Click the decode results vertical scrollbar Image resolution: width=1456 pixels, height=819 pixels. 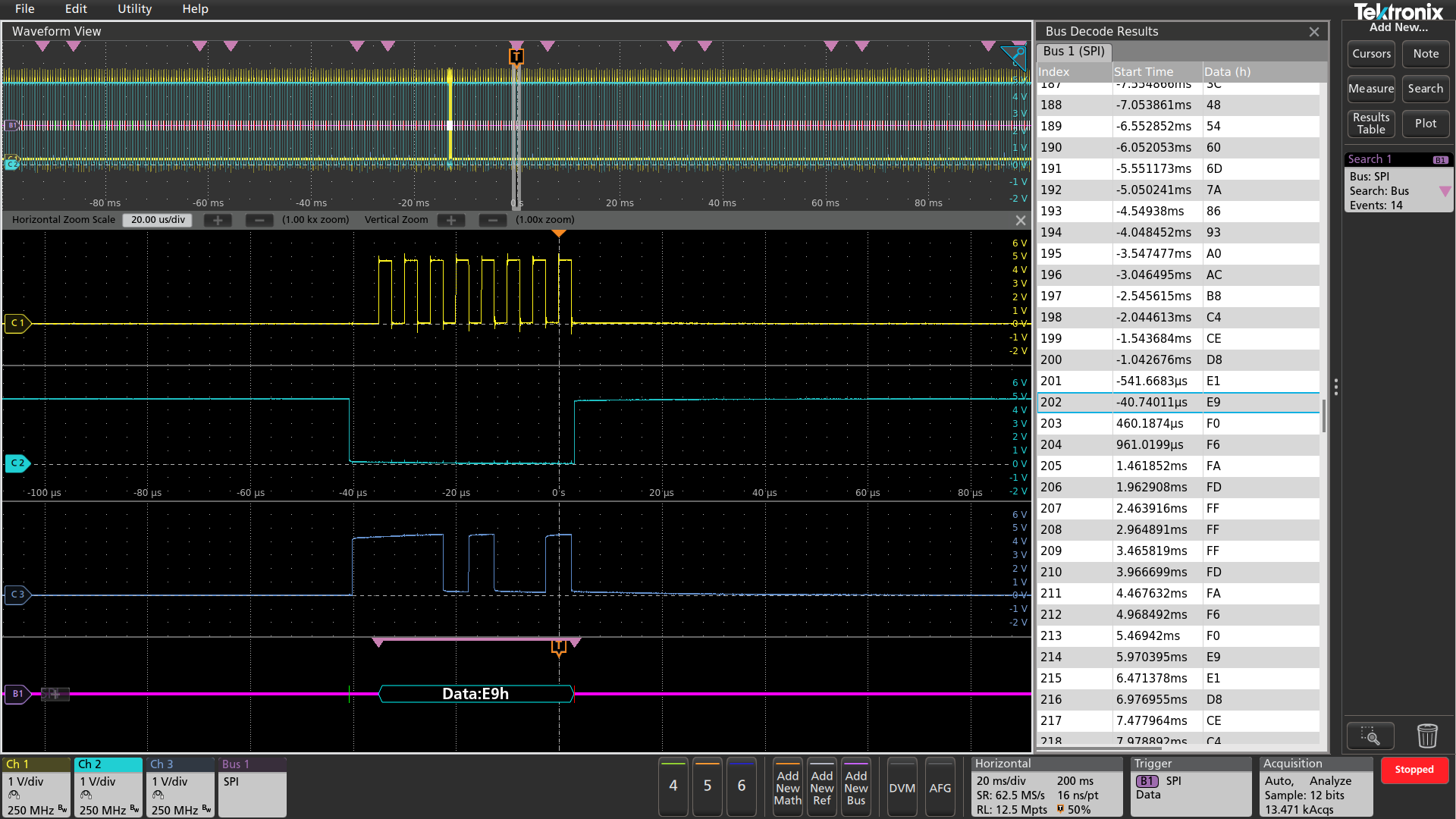pos(1323,416)
